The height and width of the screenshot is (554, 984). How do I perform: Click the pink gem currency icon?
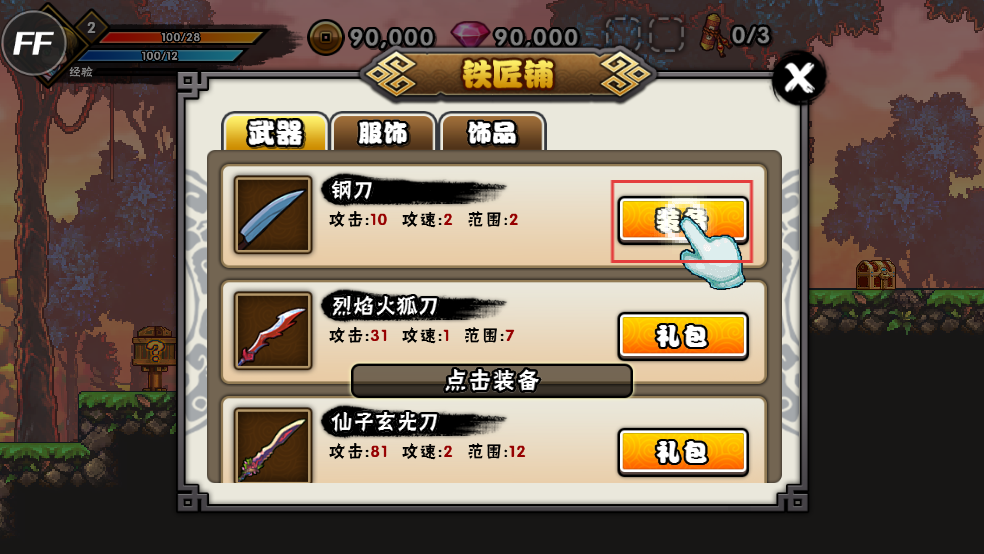(x=469, y=35)
